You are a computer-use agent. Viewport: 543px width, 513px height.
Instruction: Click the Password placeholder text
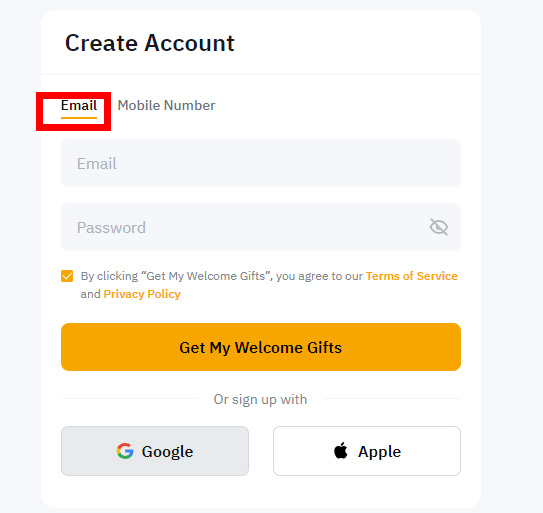coord(111,228)
